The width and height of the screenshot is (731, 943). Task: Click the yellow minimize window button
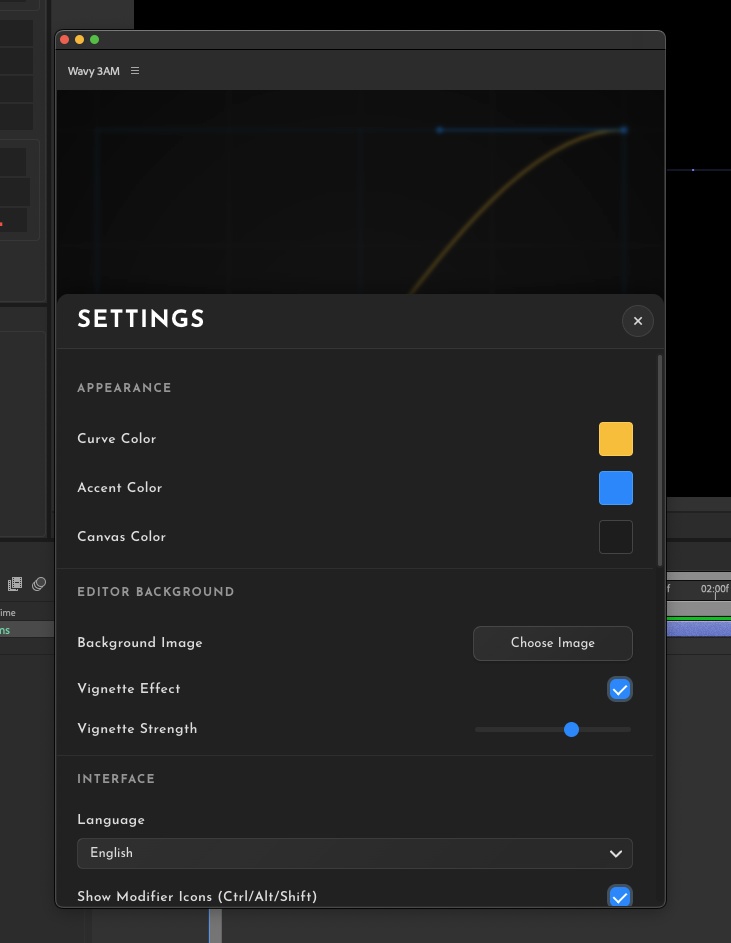79,40
